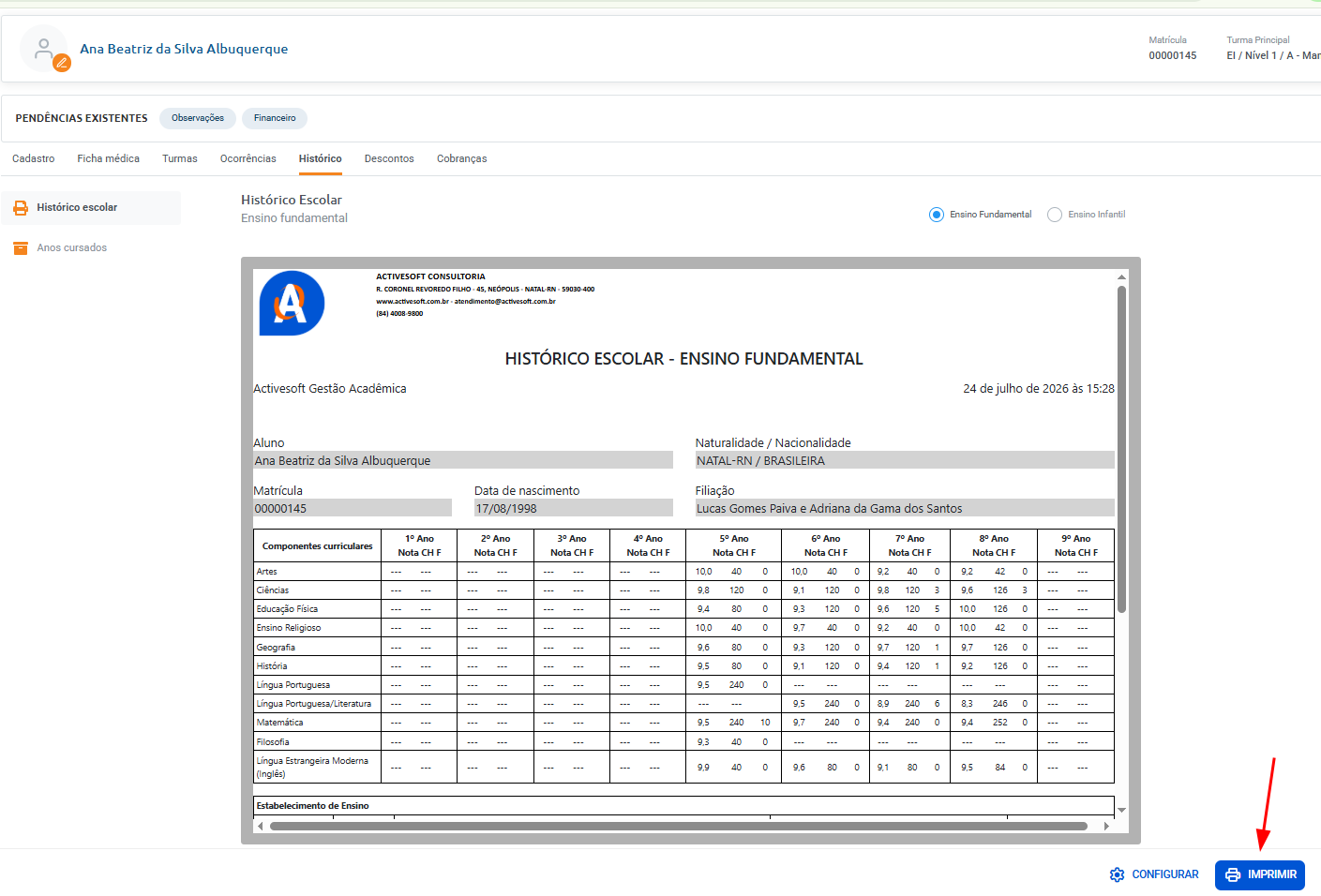The width and height of the screenshot is (1321, 896).
Task: Switch to the Cobranças tab
Action: [462, 158]
